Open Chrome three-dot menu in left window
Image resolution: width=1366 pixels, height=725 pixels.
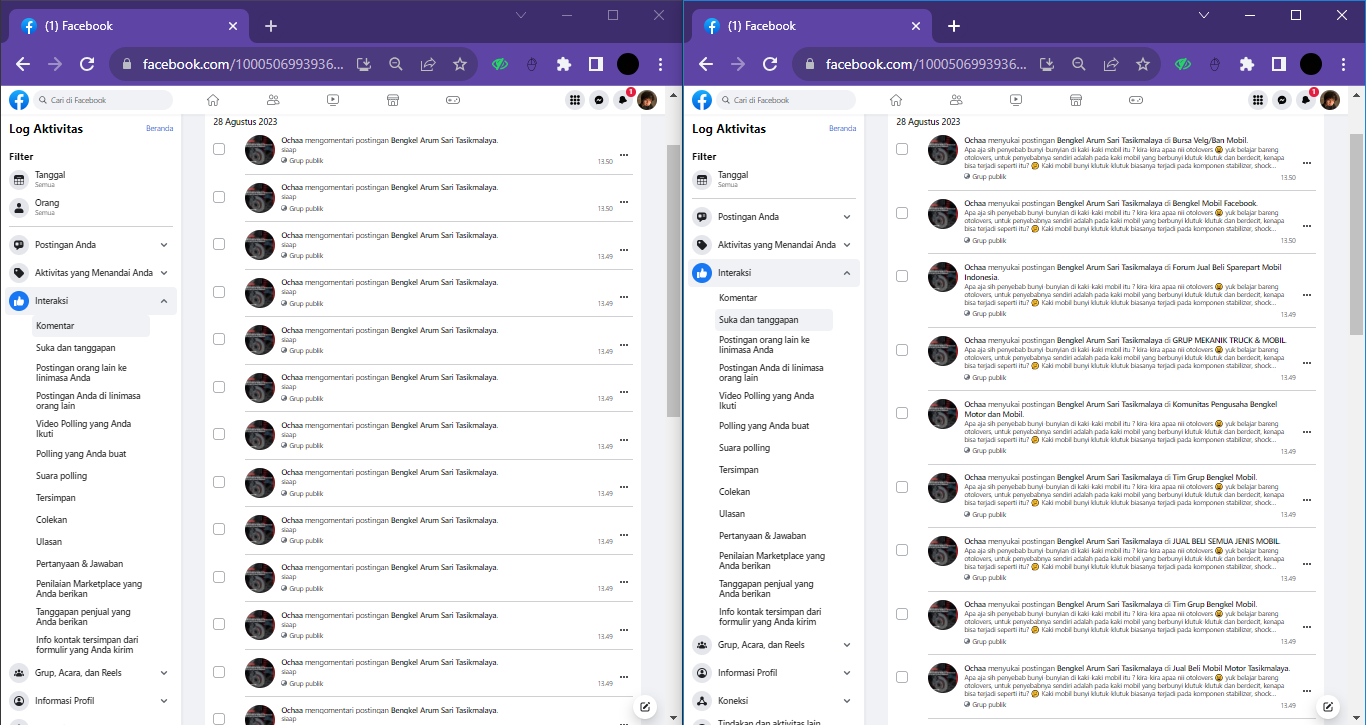pos(661,64)
